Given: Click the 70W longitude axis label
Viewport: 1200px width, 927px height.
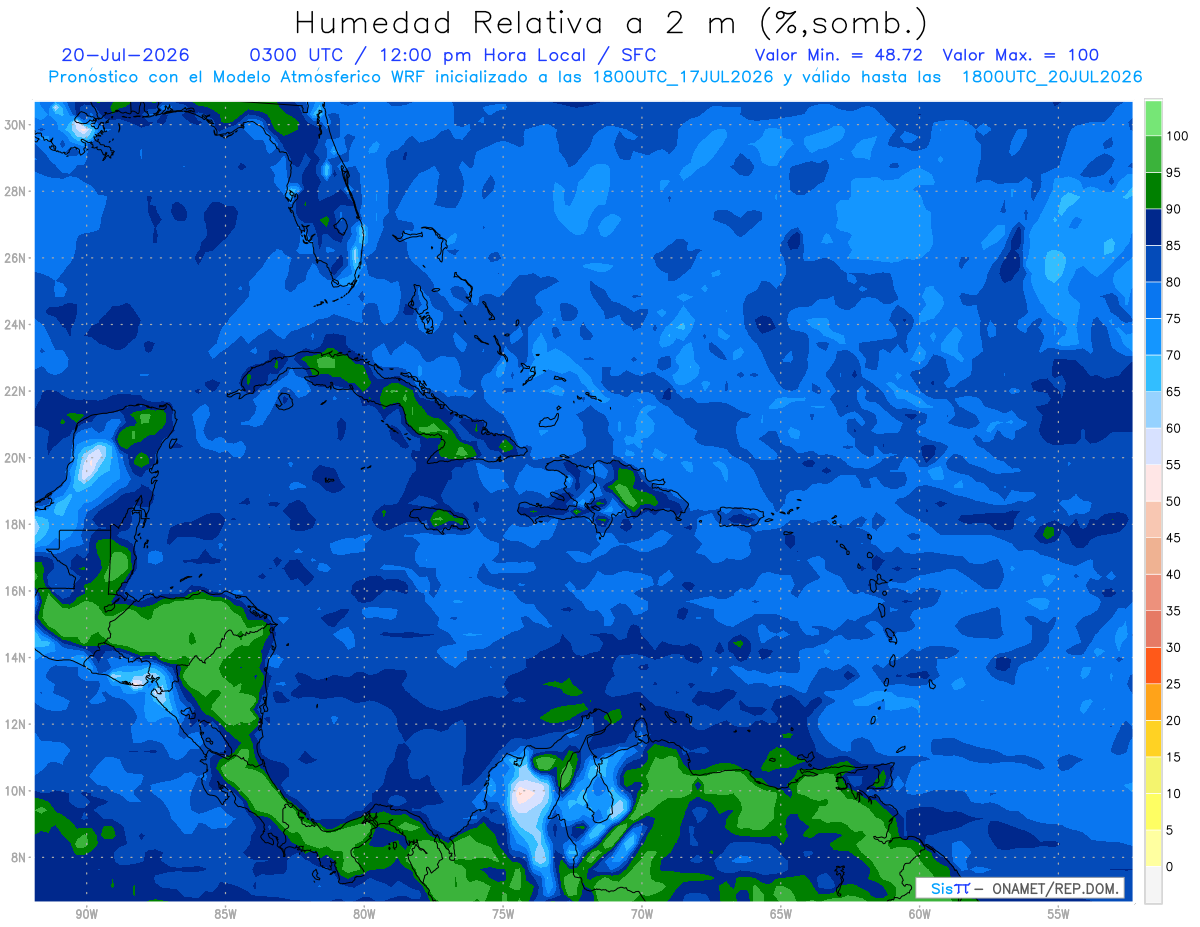Looking at the screenshot, I should (642, 914).
